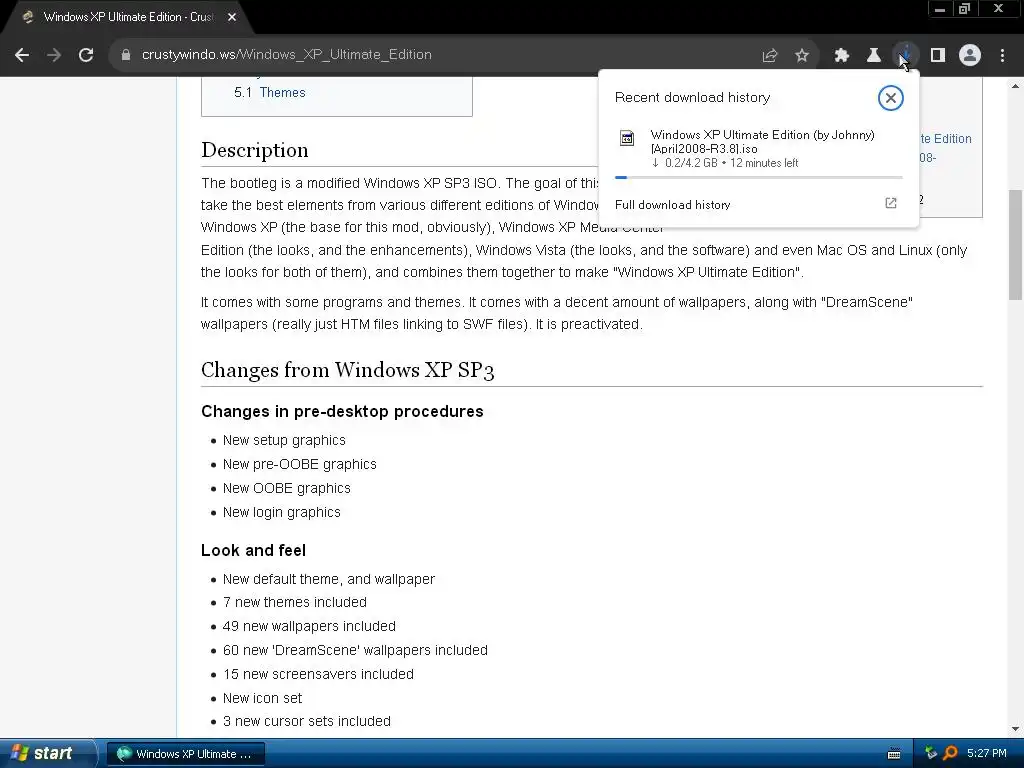Reload the current page
Image resolution: width=1024 pixels, height=768 pixels.
coord(86,55)
